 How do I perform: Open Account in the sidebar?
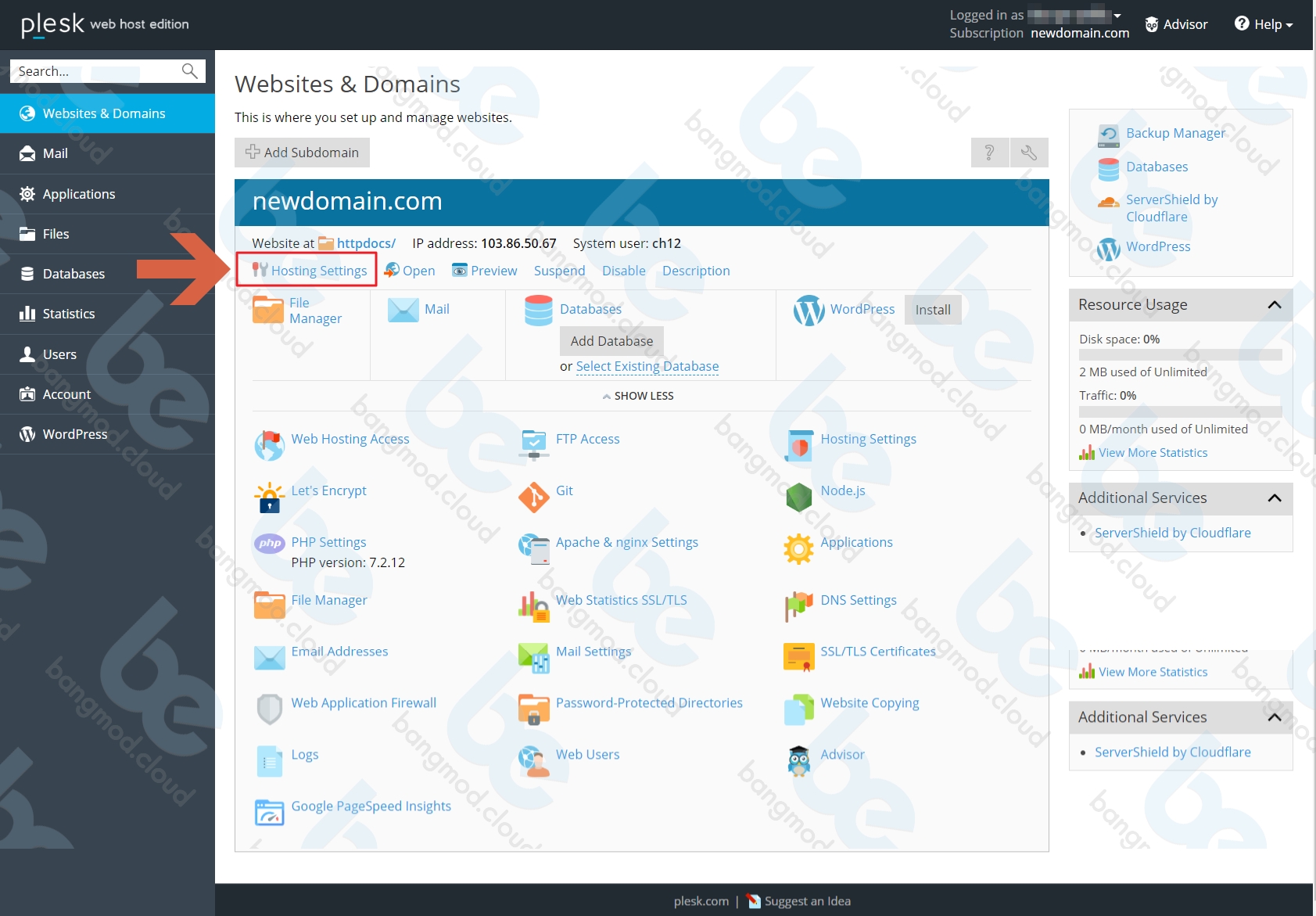(108, 394)
